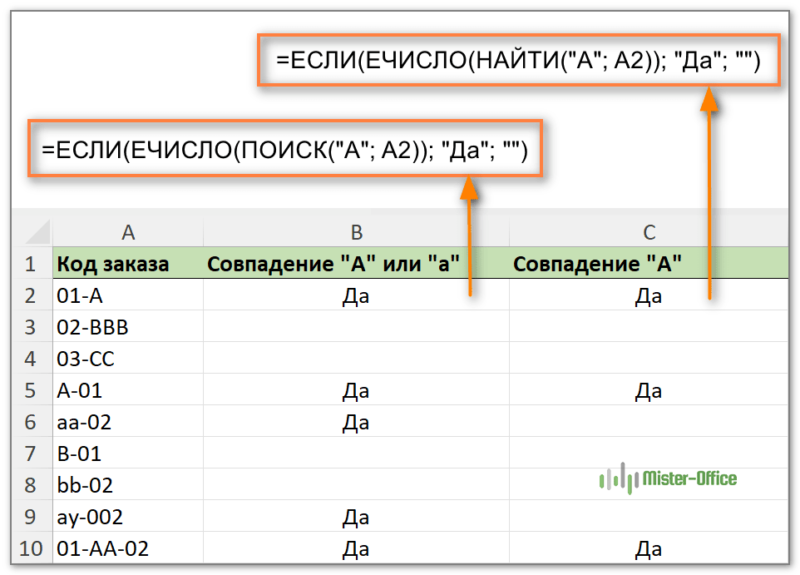The width and height of the screenshot is (800, 575).
Task: Click the cell with order code 02-BBB
Action: 128,328
